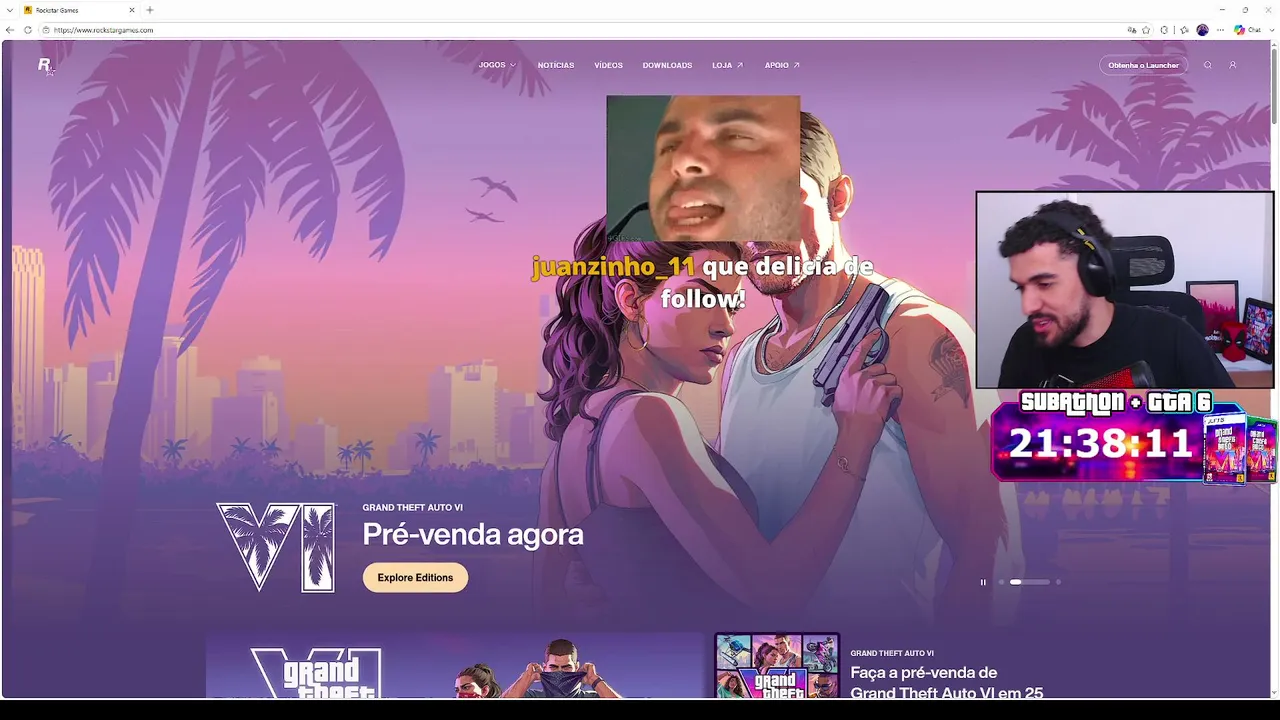Open the site search magnifier icon
The image size is (1280, 720).
click(x=1207, y=65)
